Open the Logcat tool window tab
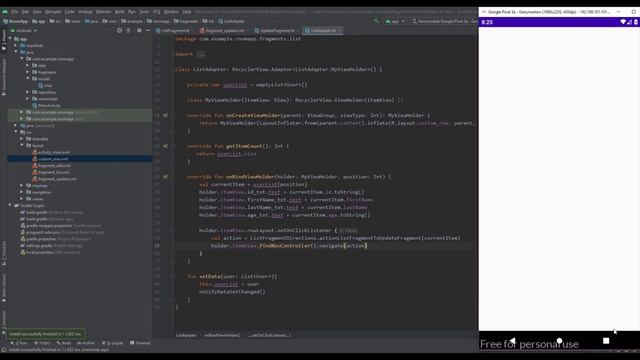Viewport: 640px width, 360px height. (x=113, y=343)
